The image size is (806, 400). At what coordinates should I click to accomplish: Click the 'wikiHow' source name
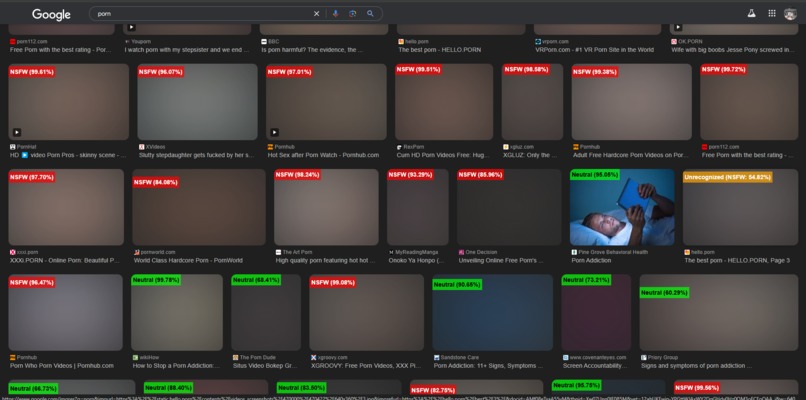[151, 357]
